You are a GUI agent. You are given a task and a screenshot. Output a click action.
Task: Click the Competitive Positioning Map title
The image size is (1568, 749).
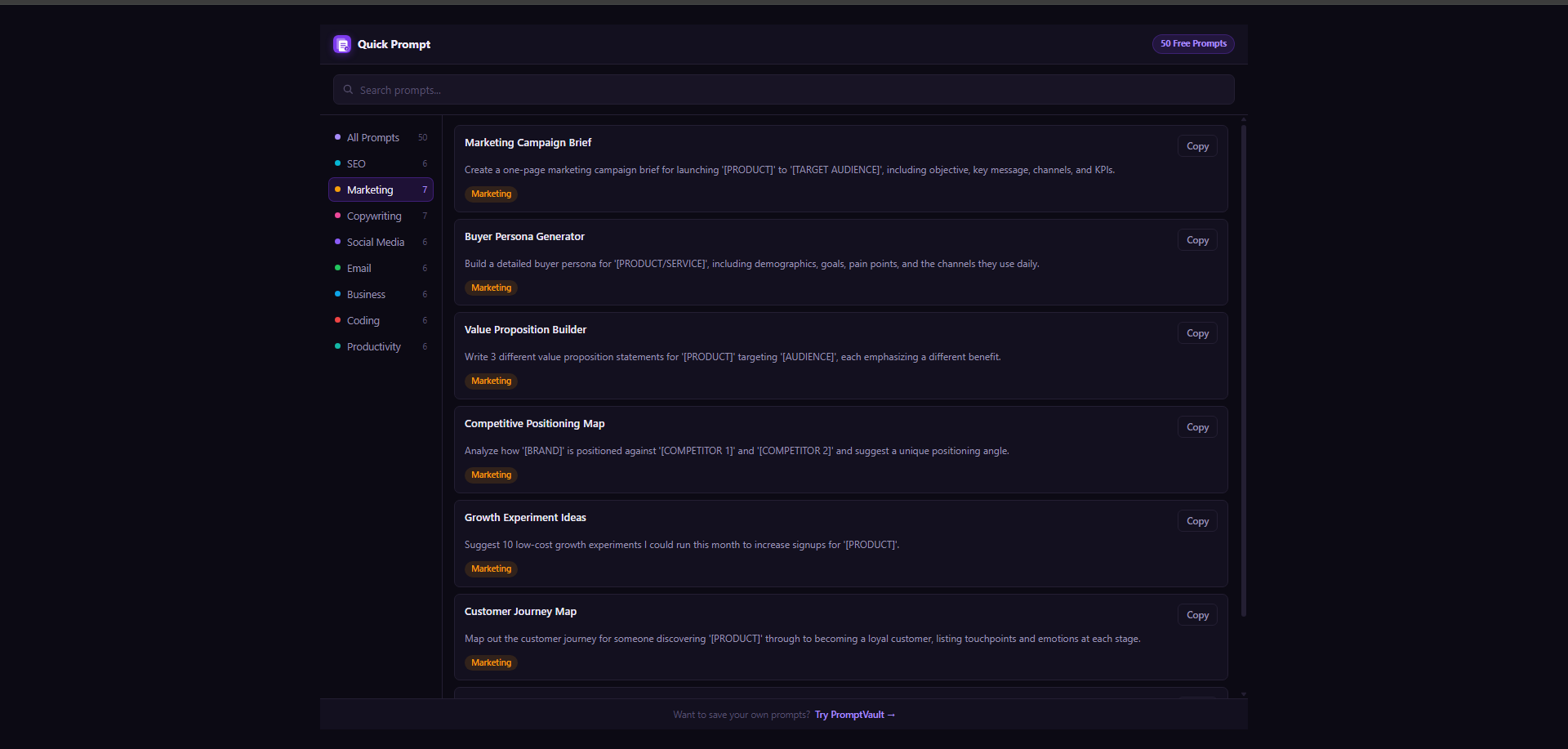[x=535, y=423]
